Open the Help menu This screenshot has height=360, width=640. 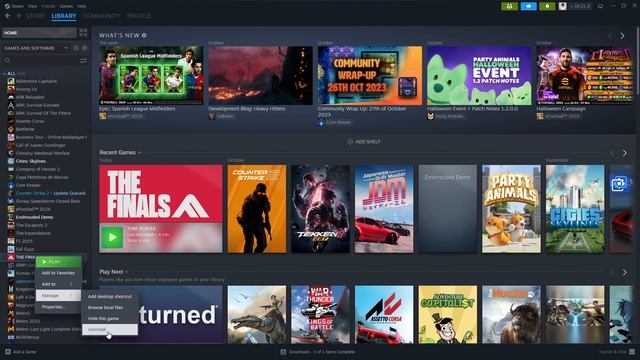(82, 6)
